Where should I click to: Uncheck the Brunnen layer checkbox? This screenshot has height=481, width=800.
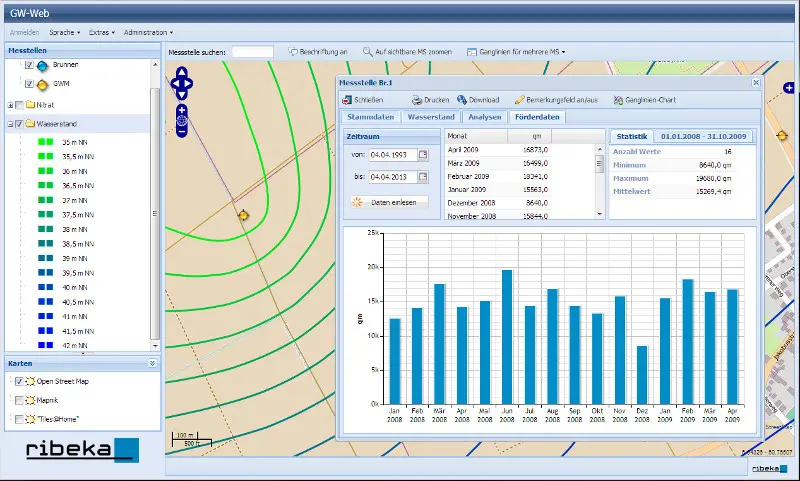[29, 65]
